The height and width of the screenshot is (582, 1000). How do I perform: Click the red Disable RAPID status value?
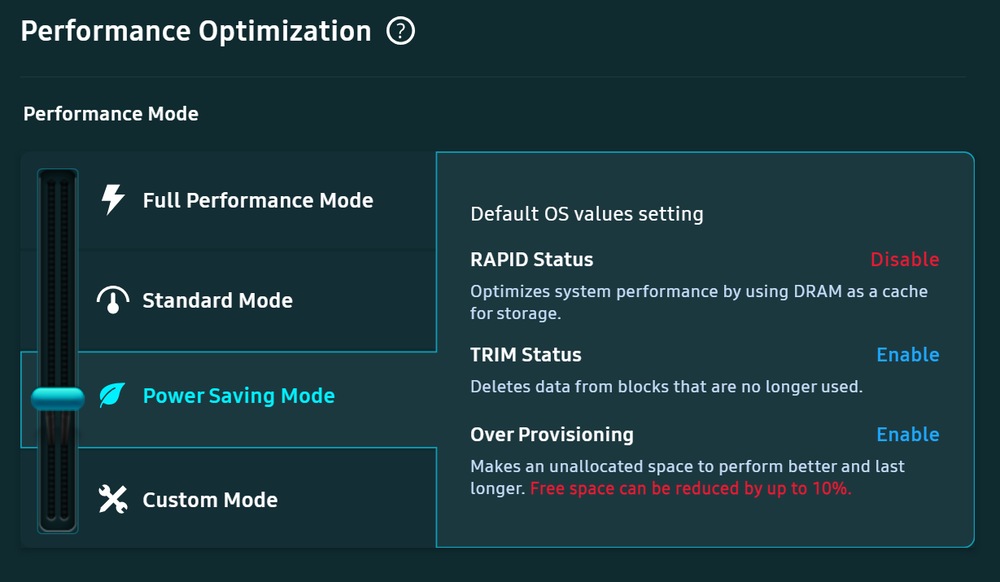pos(904,259)
